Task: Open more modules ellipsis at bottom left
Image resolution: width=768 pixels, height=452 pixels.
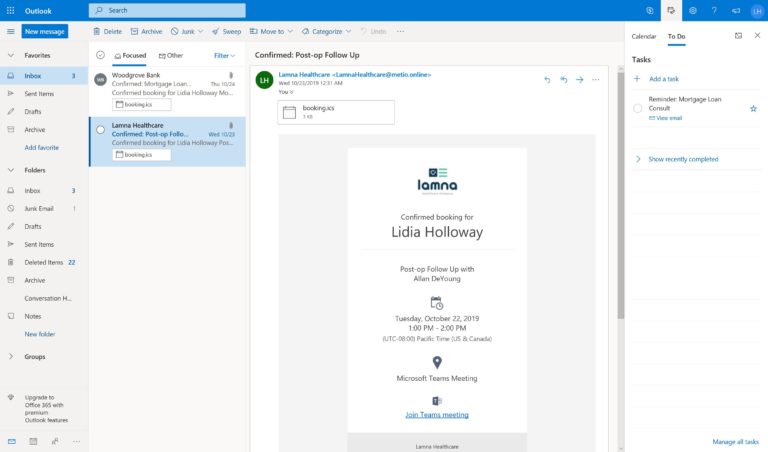Action: click(76, 441)
